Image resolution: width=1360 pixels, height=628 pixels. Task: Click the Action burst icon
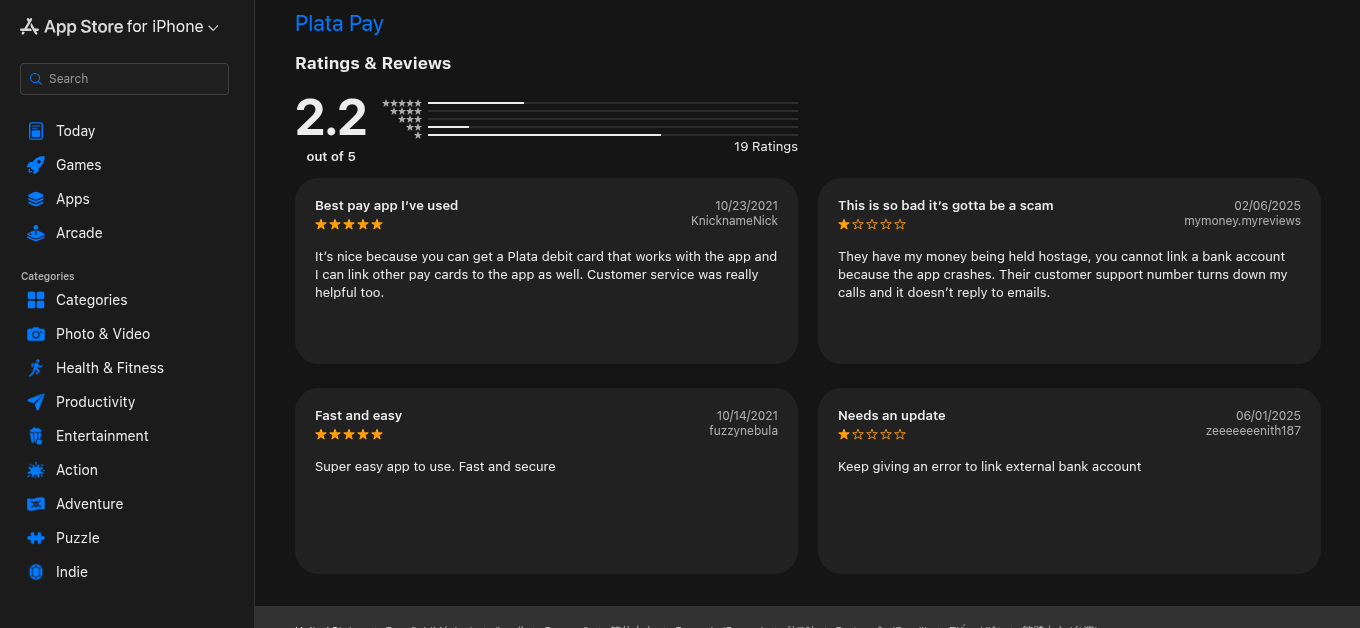point(36,470)
